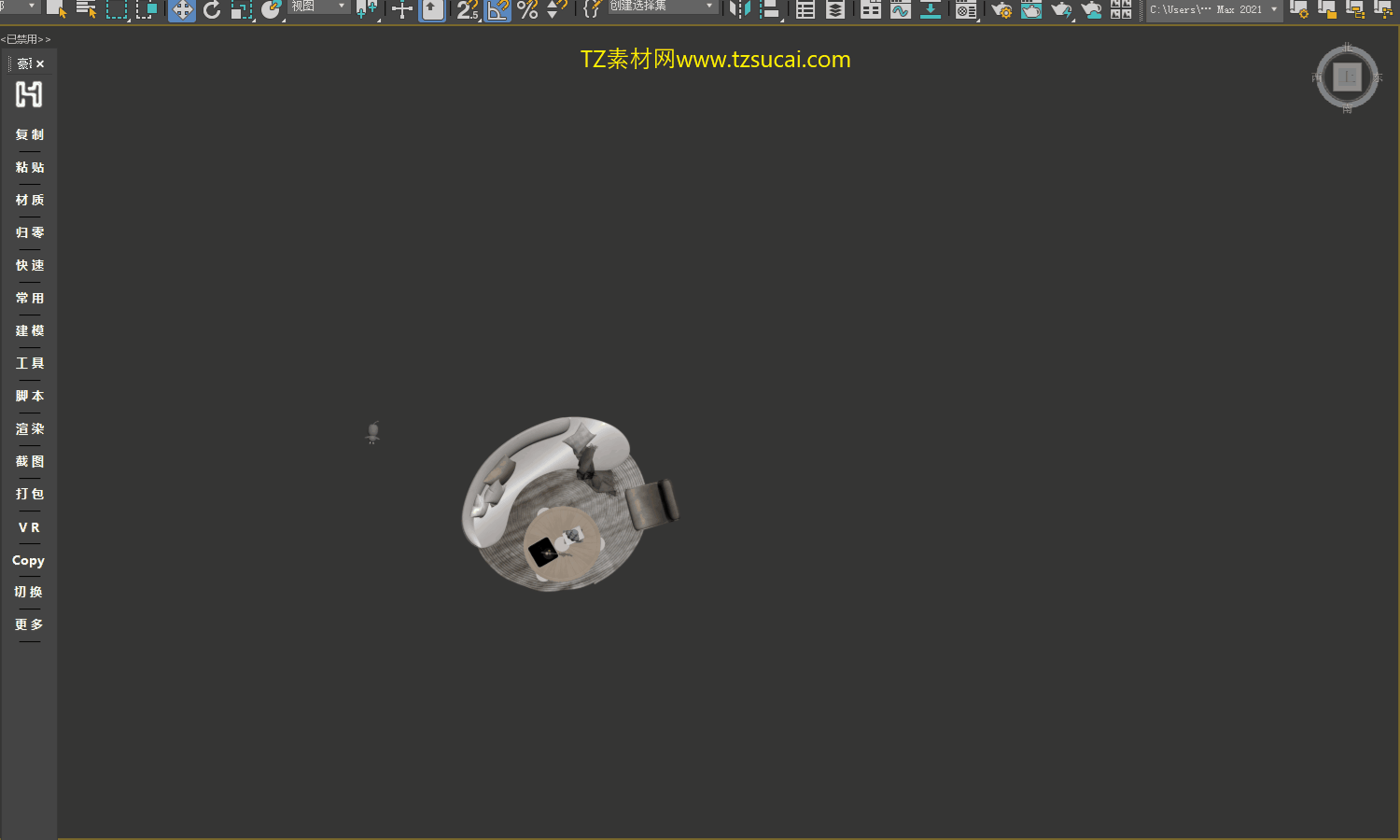This screenshot has height=840, width=1400.
Task: Close the floating plugin toolbar
Action: 40,64
